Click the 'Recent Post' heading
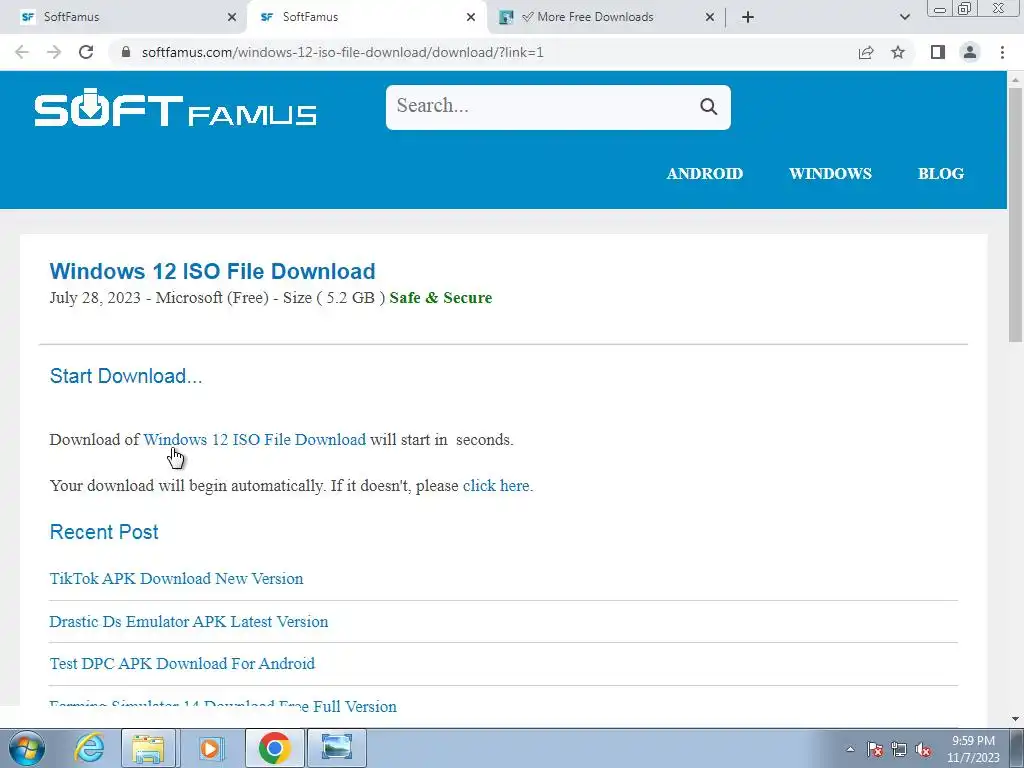This screenshot has height=768, width=1024. click(104, 532)
